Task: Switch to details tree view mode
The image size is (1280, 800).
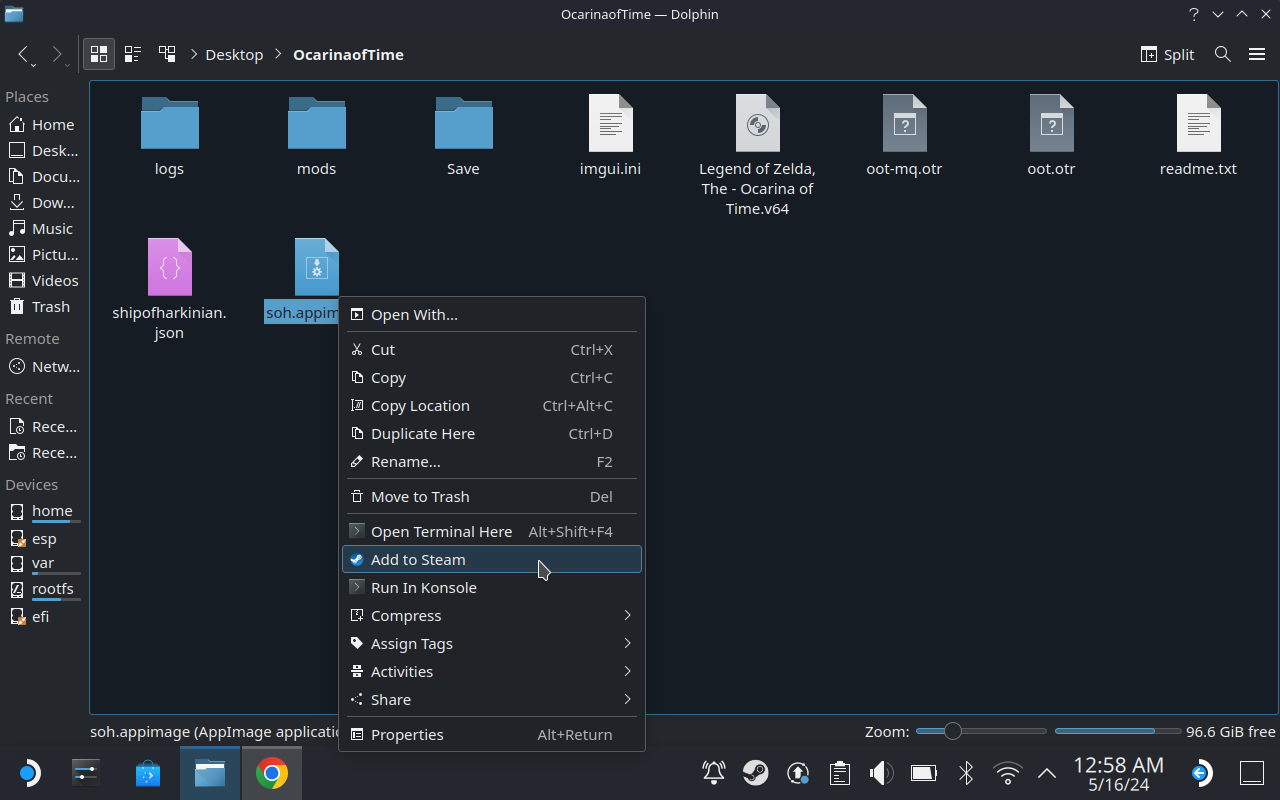Action: (x=167, y=54)
